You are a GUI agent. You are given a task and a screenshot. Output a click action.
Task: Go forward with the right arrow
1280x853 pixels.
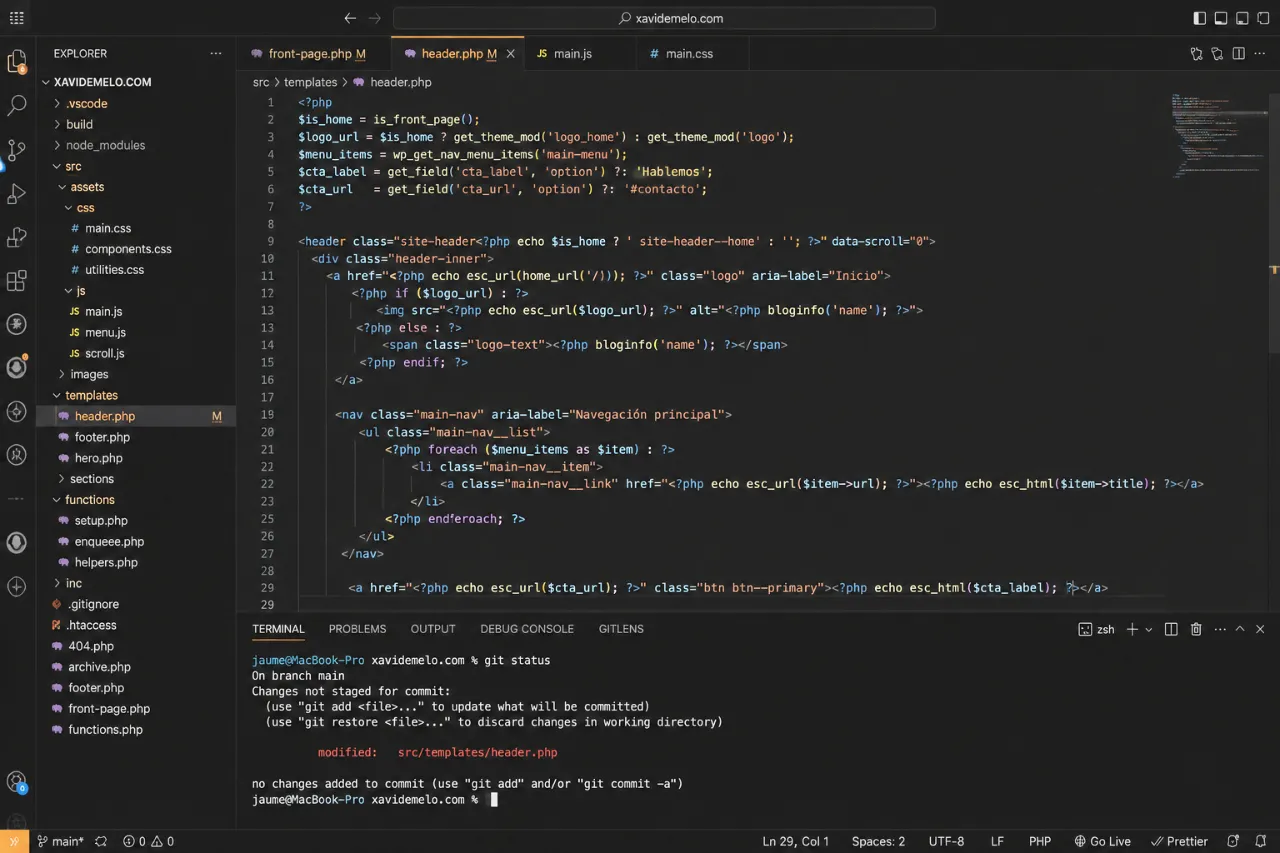[375, 18]
